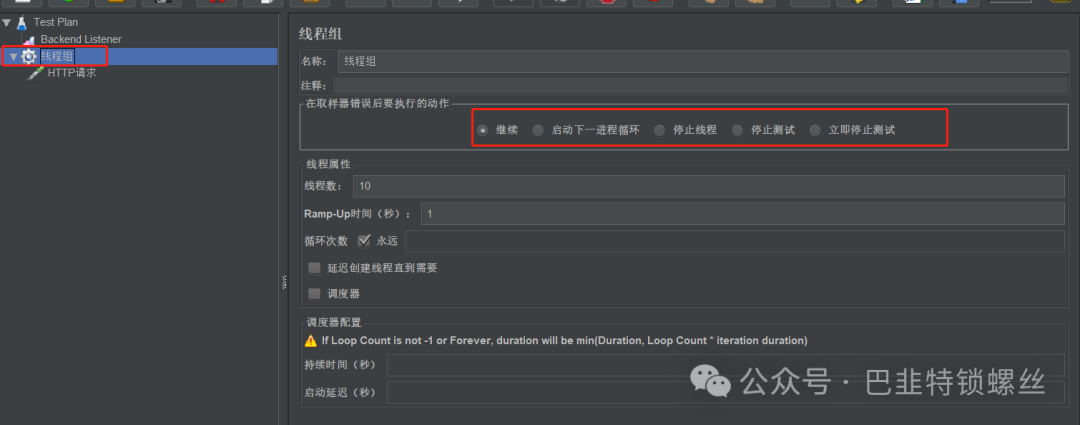Click the 线程组 gear icon
This screenshot has height=425, width=1080.
(x=29, y=56)
